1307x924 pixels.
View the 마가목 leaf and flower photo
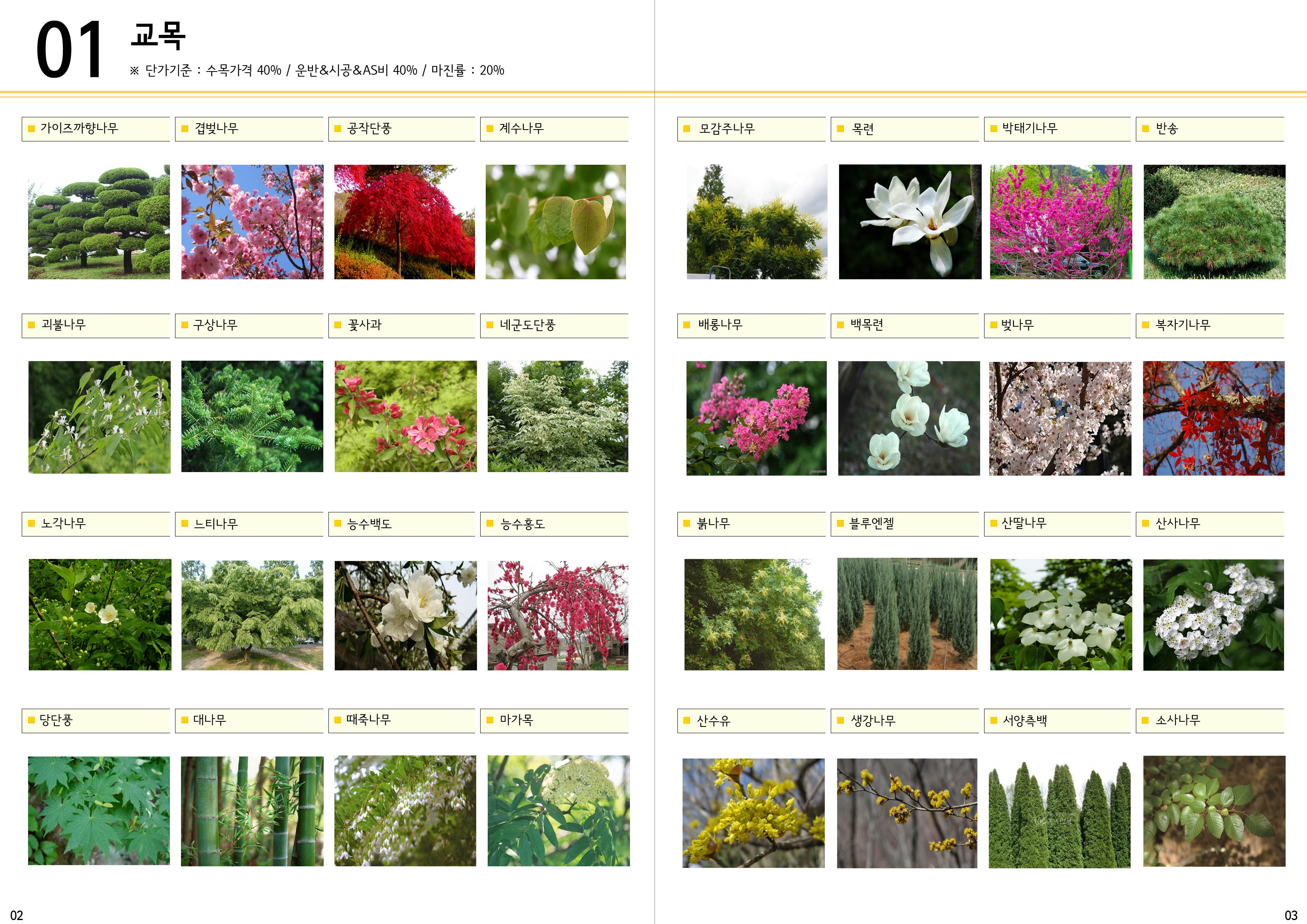559,811
